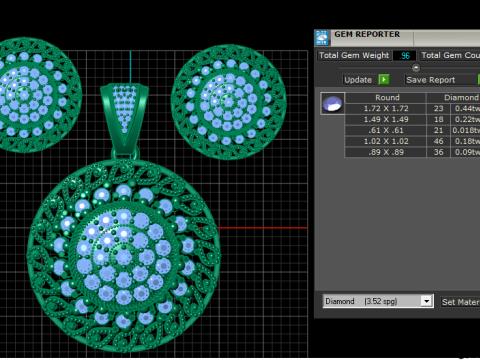Click the gem count cell 21
This screenshot has width=480, height=360.
(x=438, y=130)
